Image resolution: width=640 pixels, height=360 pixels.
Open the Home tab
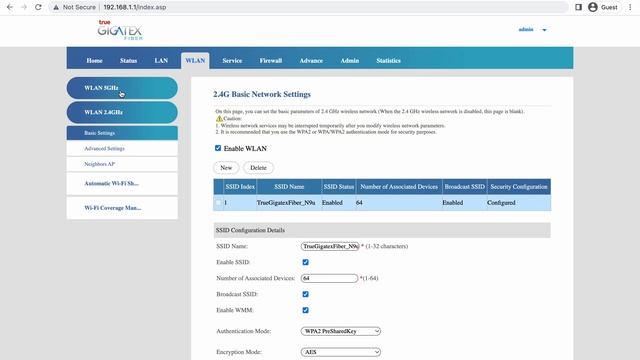coord(94,60)
